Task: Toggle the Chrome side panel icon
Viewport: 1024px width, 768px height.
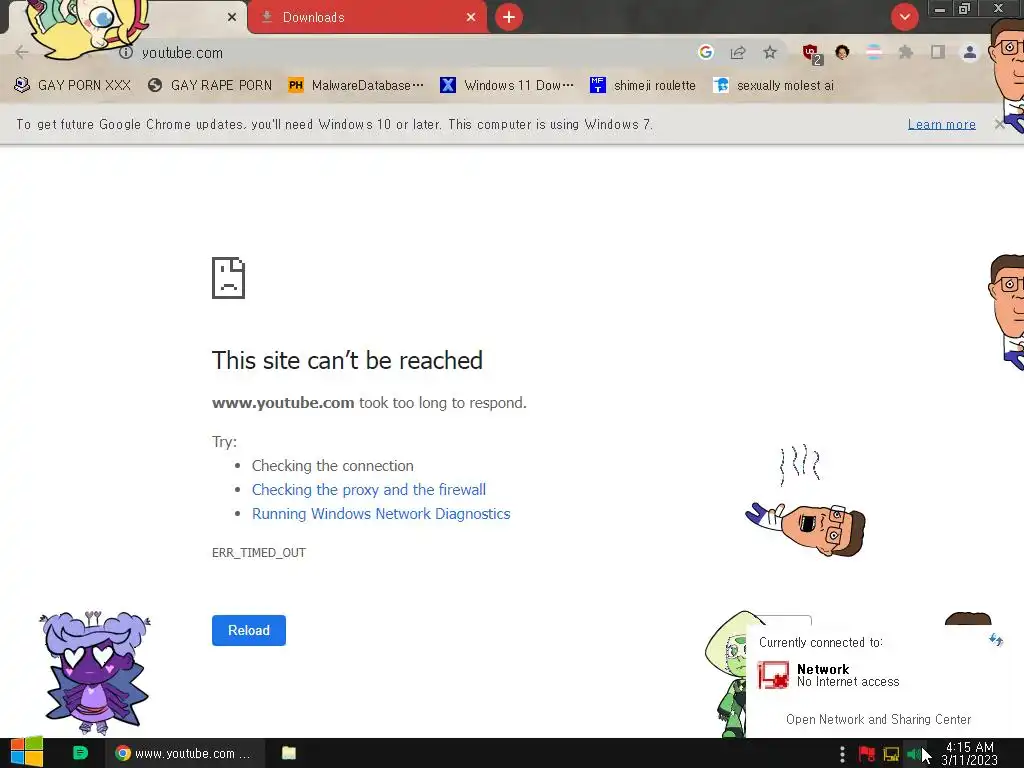Action: pos(938,52)
